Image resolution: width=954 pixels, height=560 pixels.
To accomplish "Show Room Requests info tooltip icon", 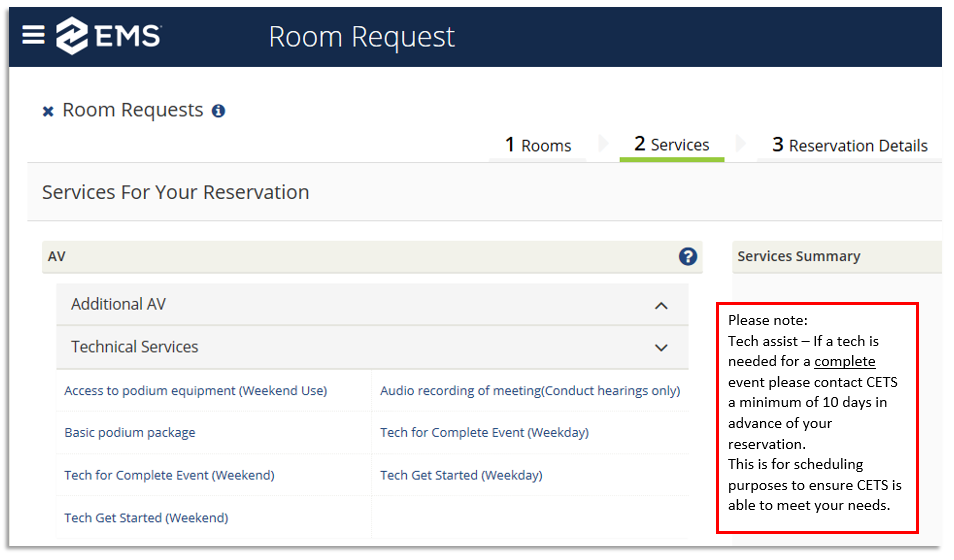I will coord(218,111).
